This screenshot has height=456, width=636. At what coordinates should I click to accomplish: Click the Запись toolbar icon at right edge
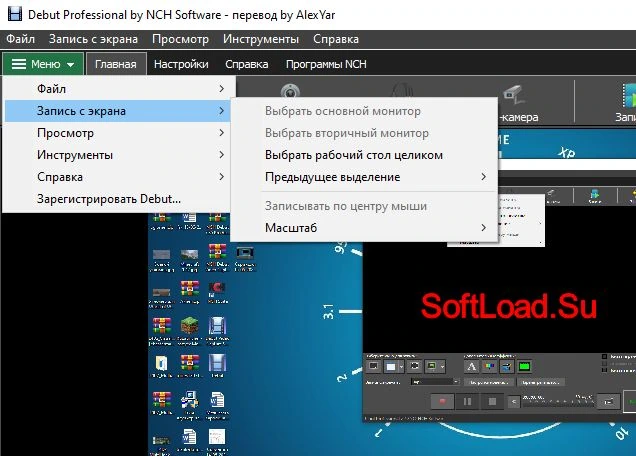[x=629, y=96]
